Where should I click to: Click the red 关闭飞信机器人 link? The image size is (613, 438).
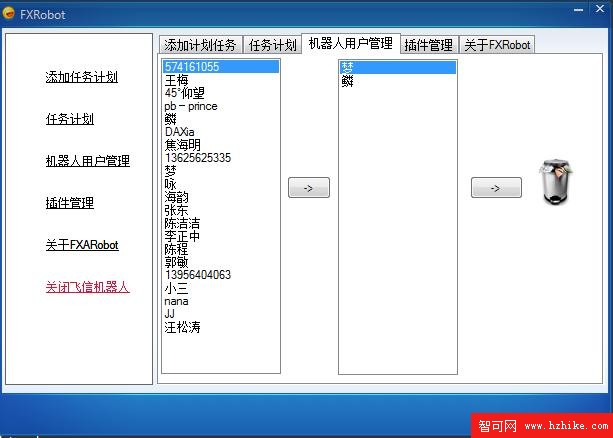click(87, 287)
